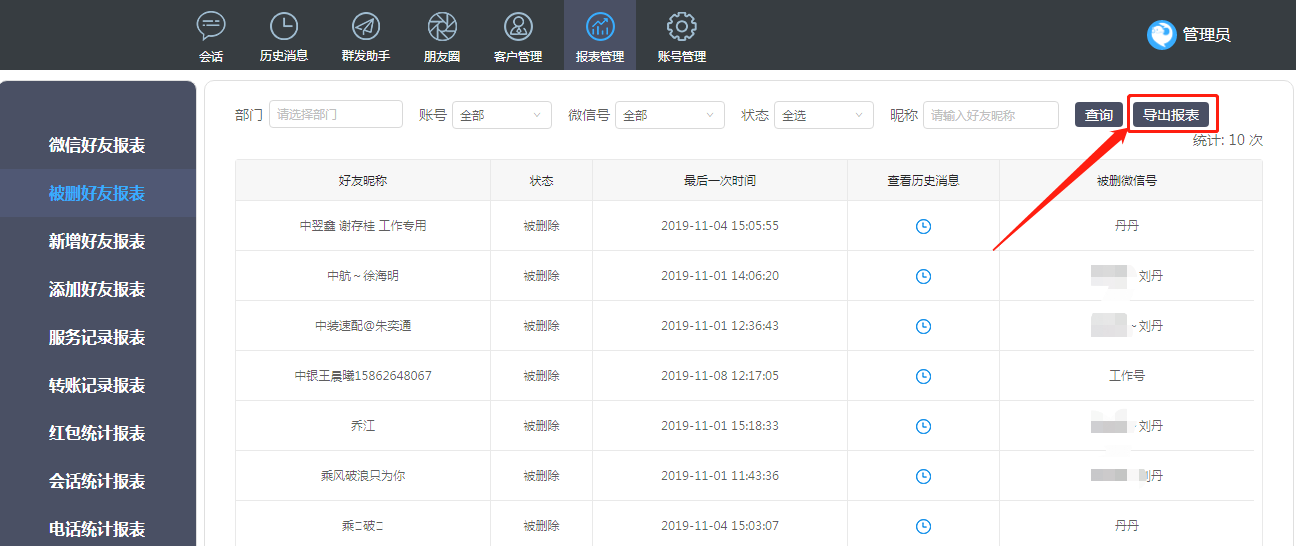This screenshot has height=546, width=1296.
Task: Select cell 中翌鑫 谢存桂 工作专用
Action: pos(363,226)
